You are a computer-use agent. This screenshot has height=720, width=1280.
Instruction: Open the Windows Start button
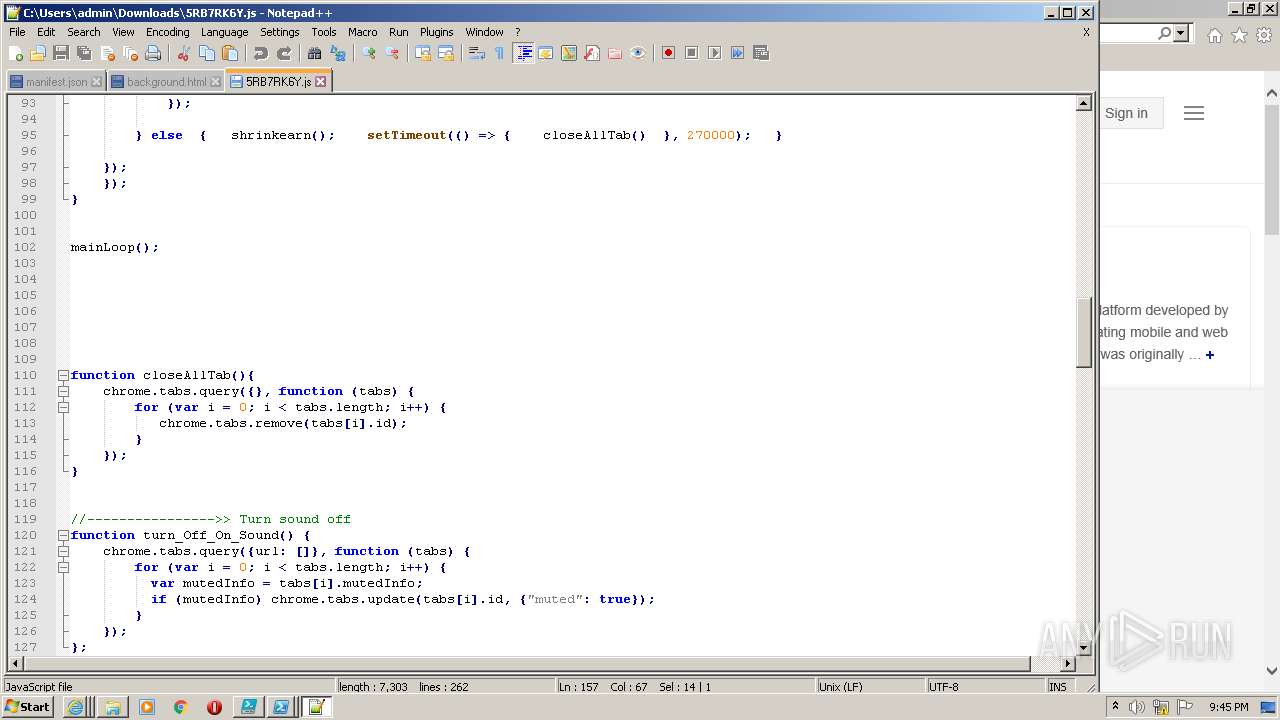(27, 707)
